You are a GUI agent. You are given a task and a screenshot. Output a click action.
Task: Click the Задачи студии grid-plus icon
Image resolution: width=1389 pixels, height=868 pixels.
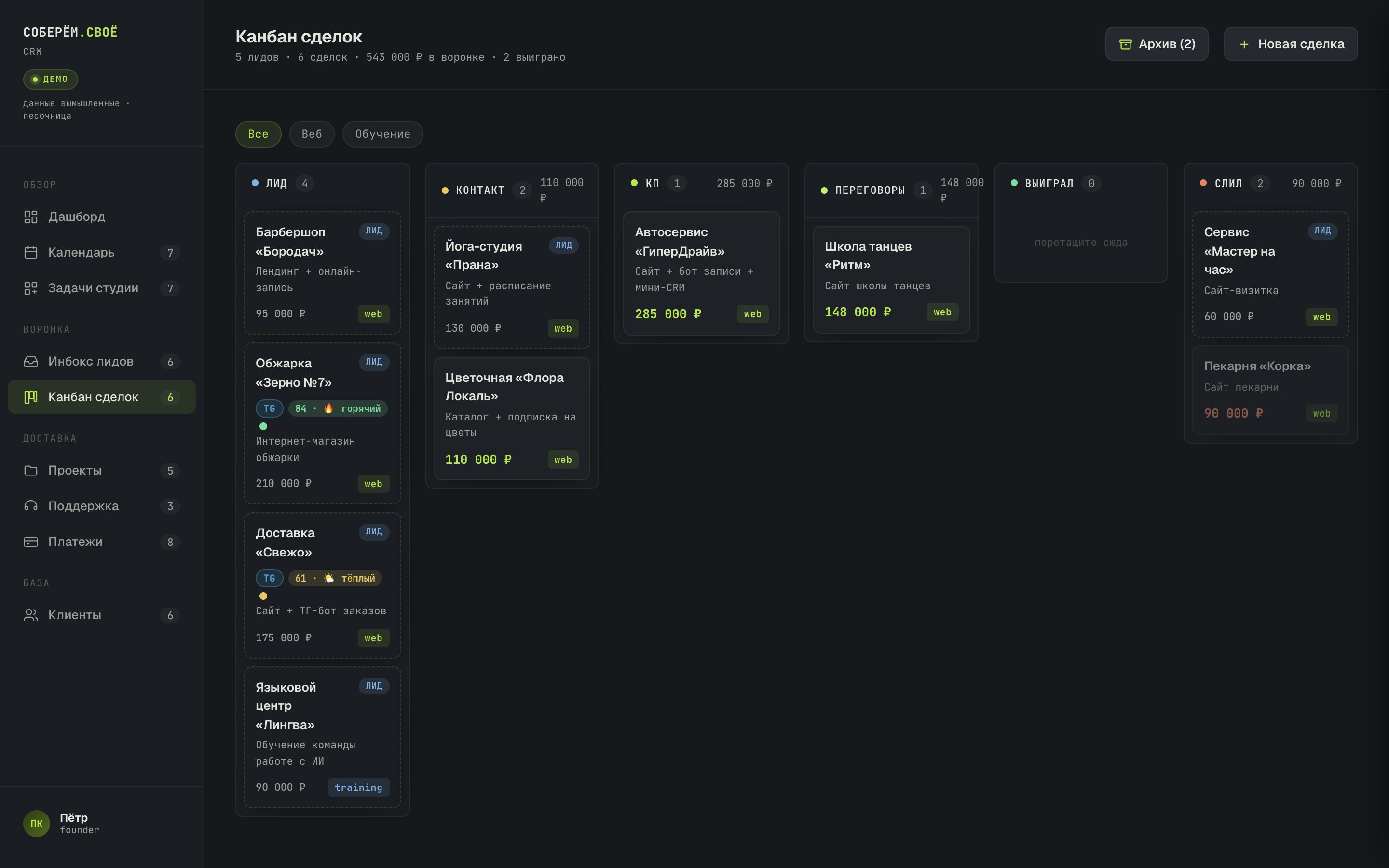pos(30,288)
